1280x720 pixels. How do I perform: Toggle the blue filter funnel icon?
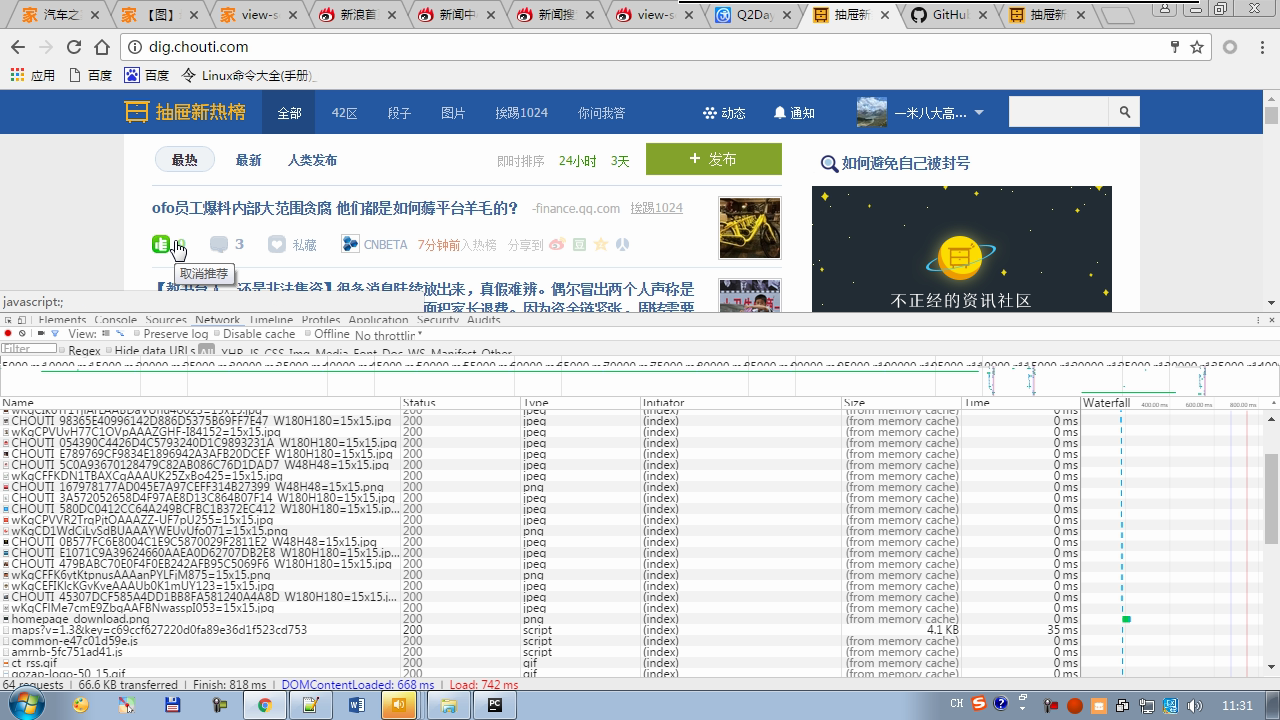55,334
